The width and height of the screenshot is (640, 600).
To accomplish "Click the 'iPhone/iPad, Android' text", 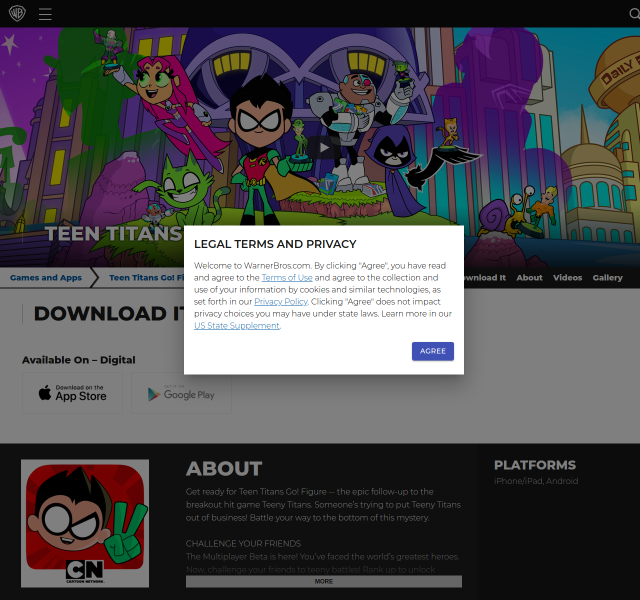I will coord(536,481).
